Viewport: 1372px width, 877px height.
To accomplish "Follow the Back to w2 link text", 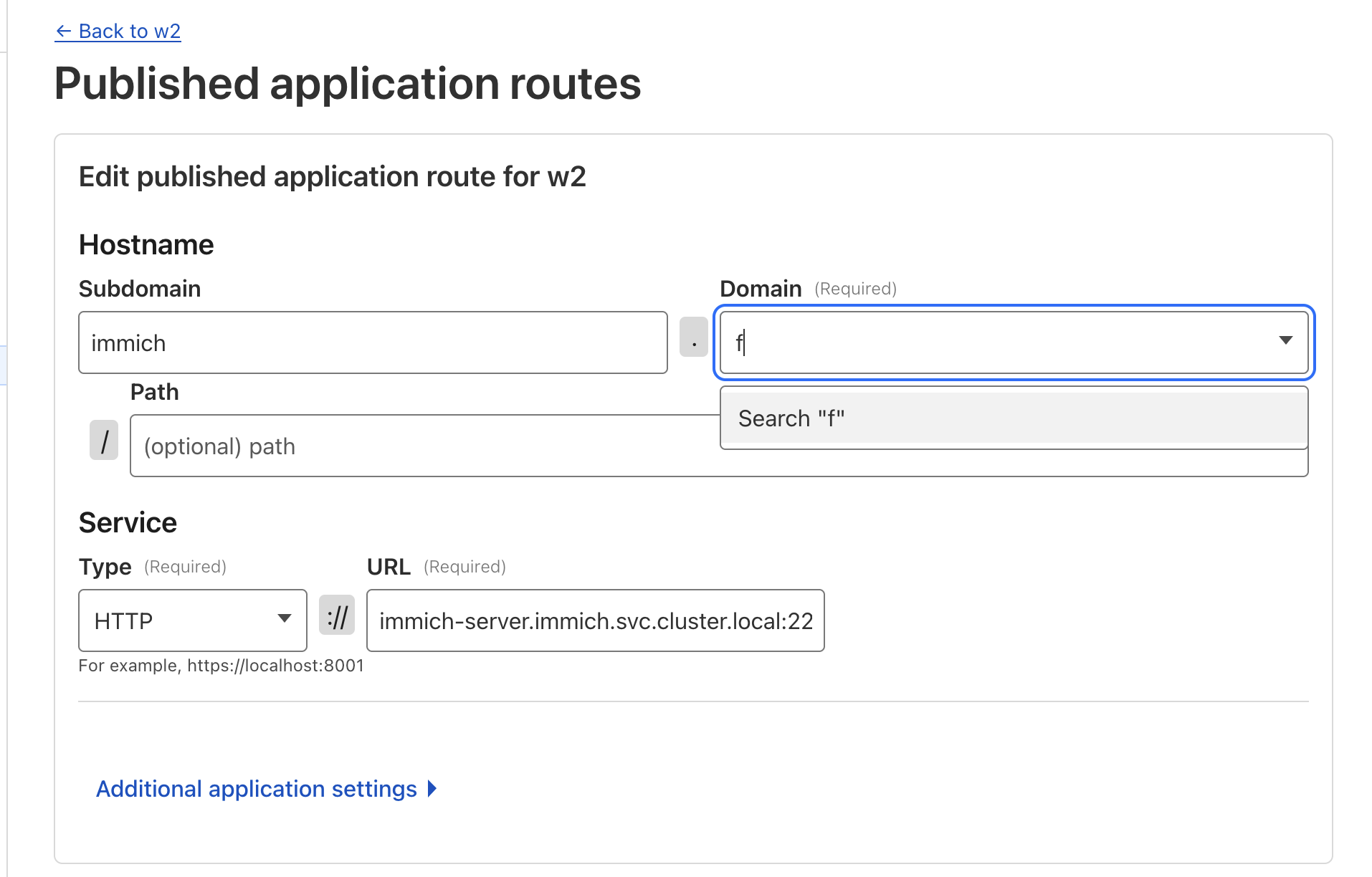I will 129,32.
